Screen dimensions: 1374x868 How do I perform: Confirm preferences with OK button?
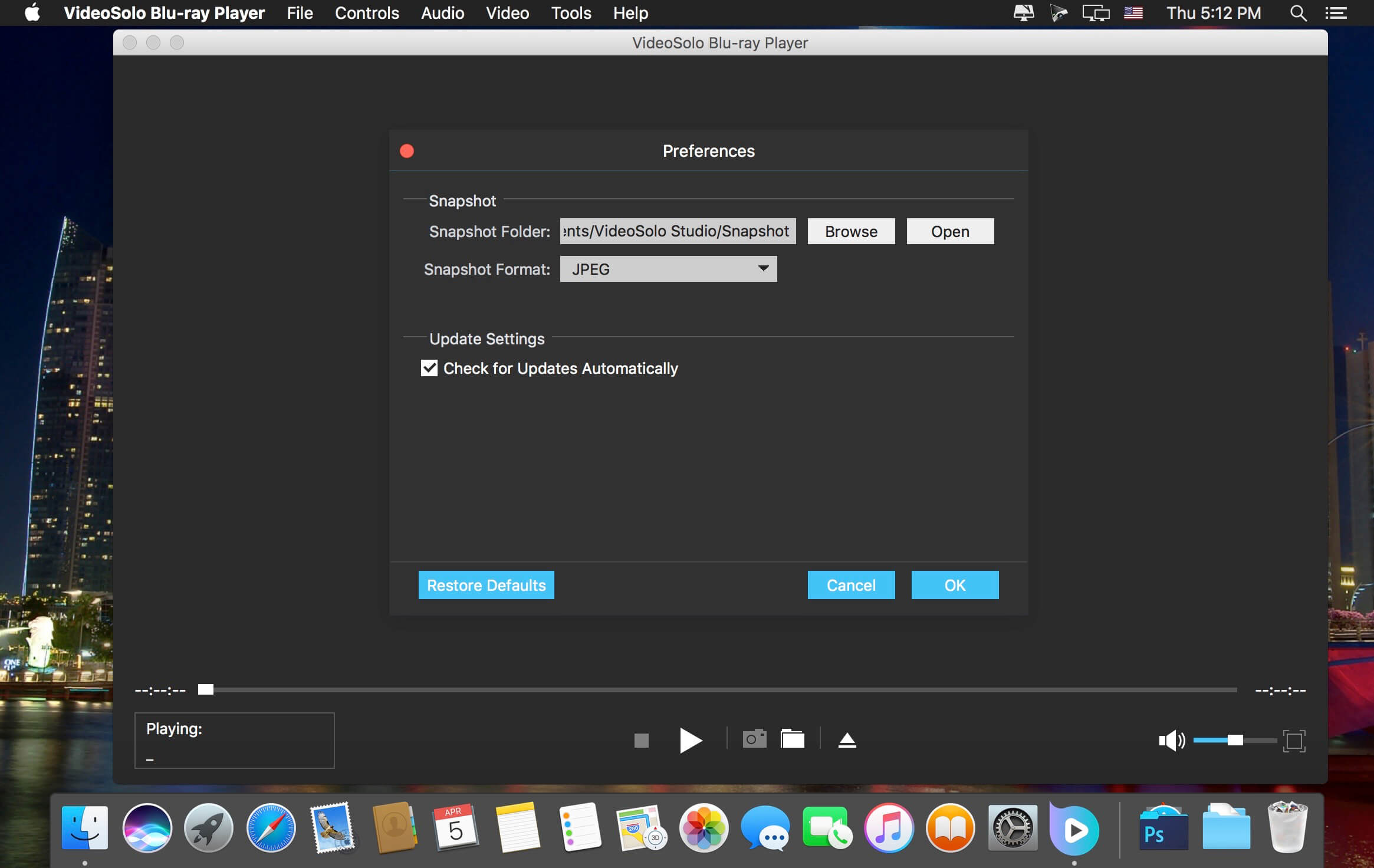tap(954, 585)
